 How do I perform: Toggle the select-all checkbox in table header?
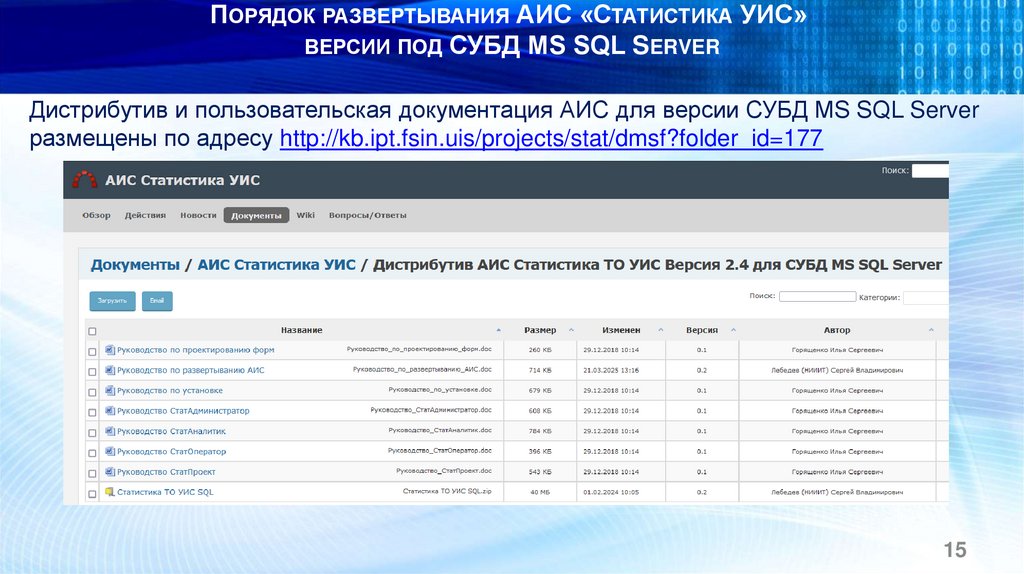pyautogui.click(x=92, y=331)
